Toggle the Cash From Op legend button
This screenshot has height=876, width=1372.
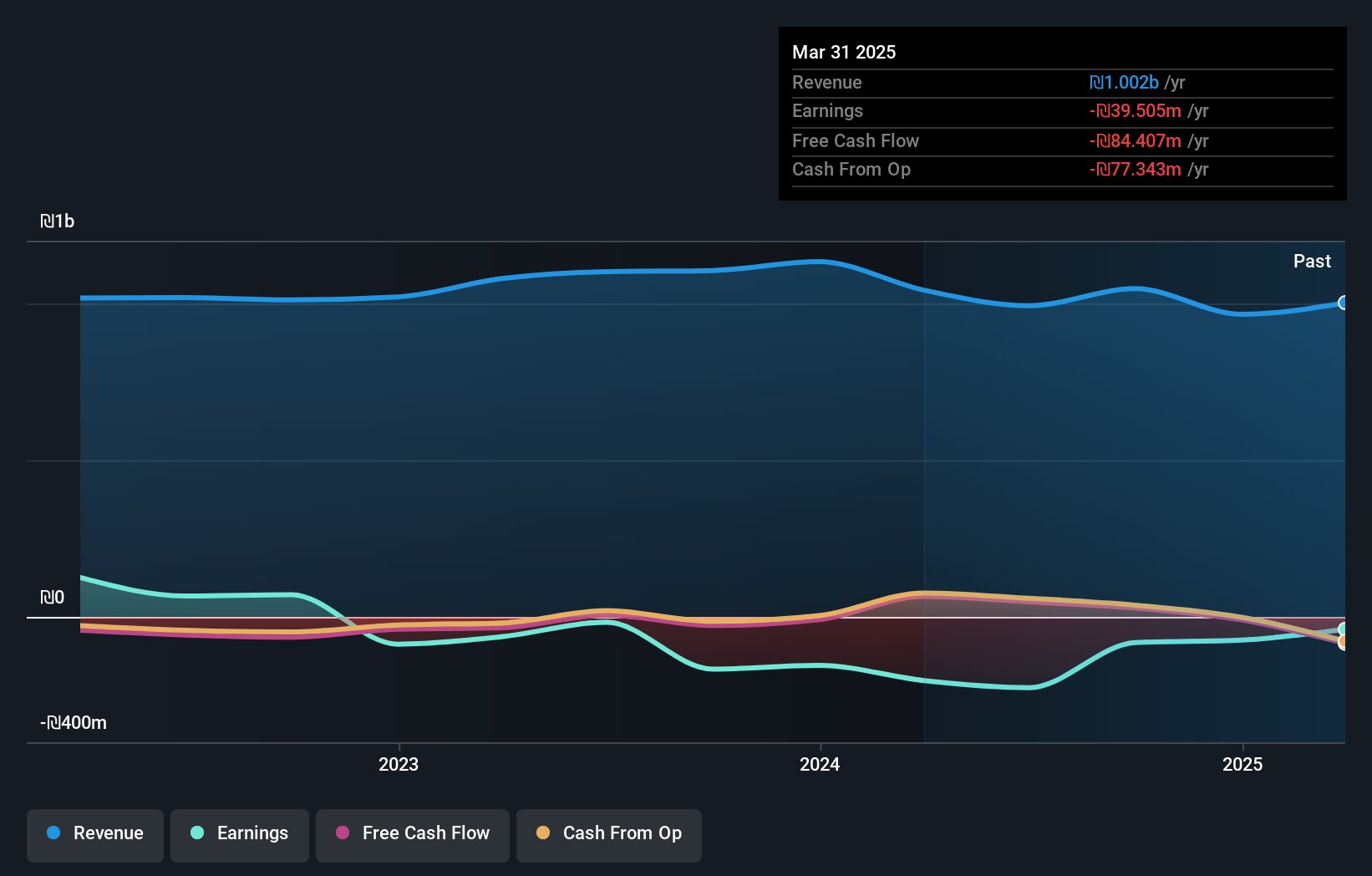pyautogui.click(x=609, y=835)
